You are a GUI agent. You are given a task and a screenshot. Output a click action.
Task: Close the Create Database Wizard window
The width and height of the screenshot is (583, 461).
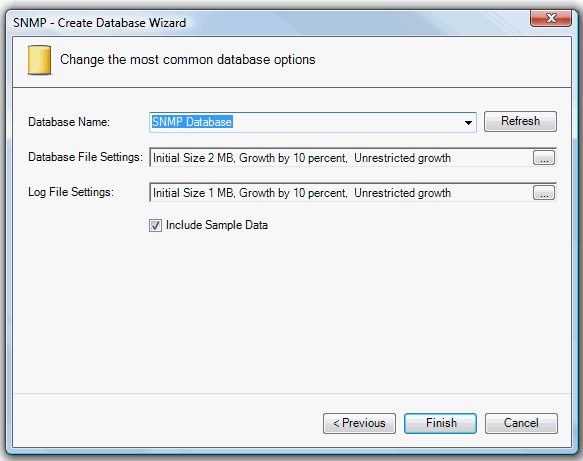(551, 19)
